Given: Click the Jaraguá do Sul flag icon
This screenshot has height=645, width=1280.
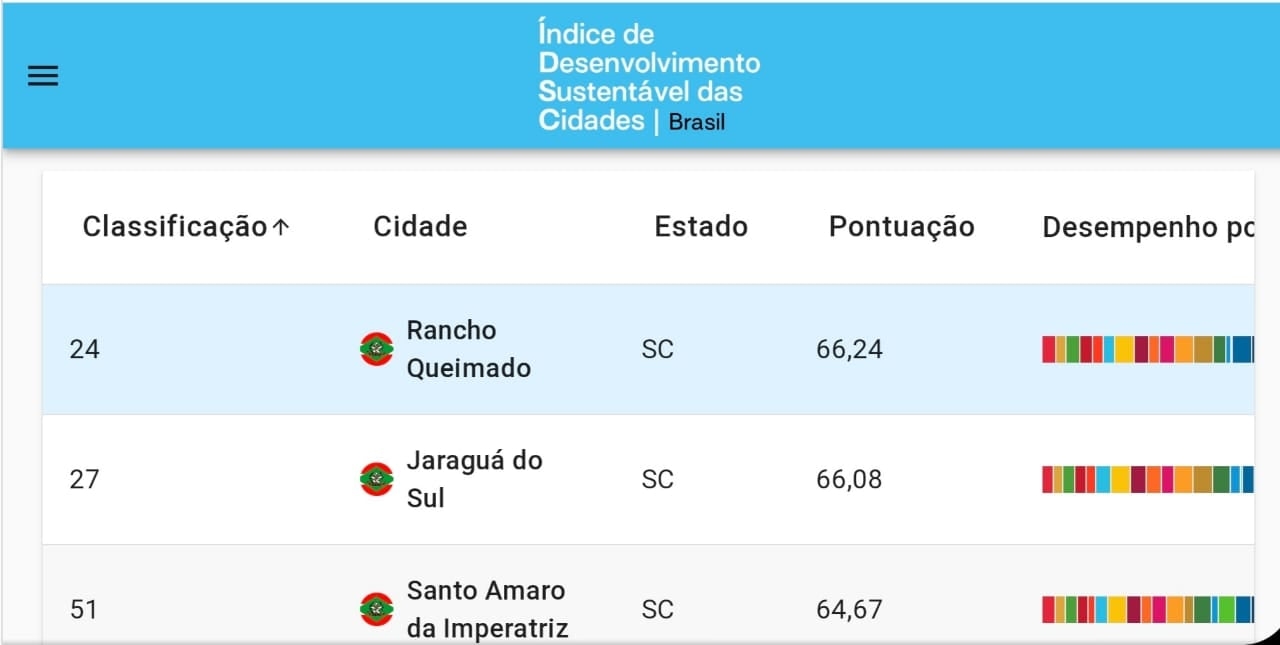Looking at the screenshot, I should point(377,479).
